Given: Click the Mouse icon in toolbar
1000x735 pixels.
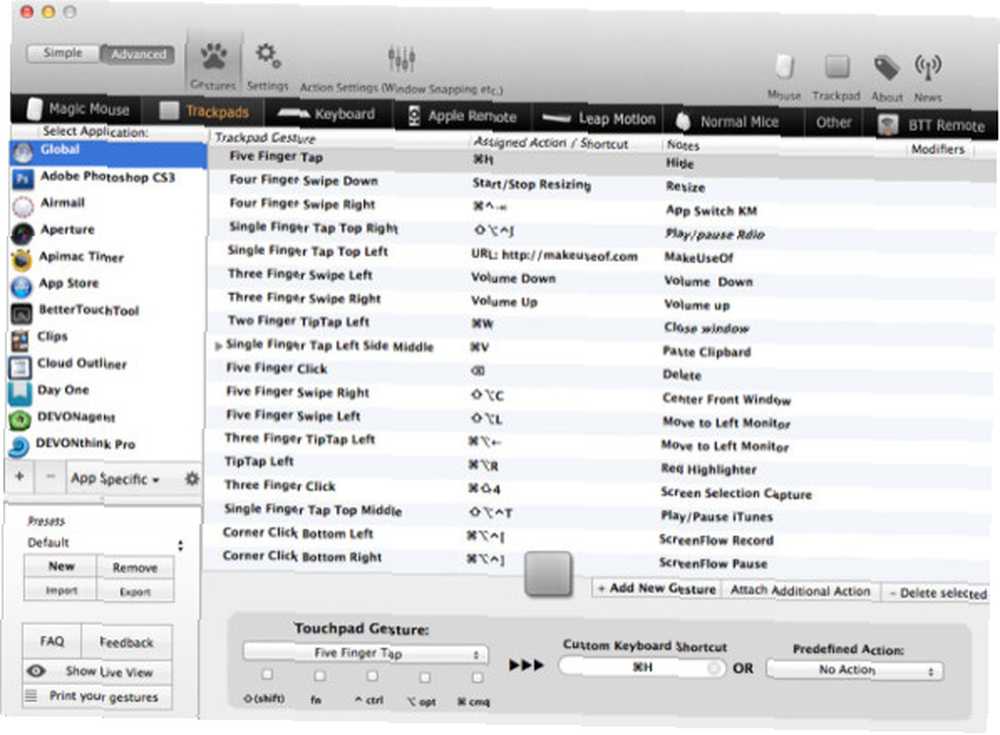Looking at the screenshot, I should (784, 67).
